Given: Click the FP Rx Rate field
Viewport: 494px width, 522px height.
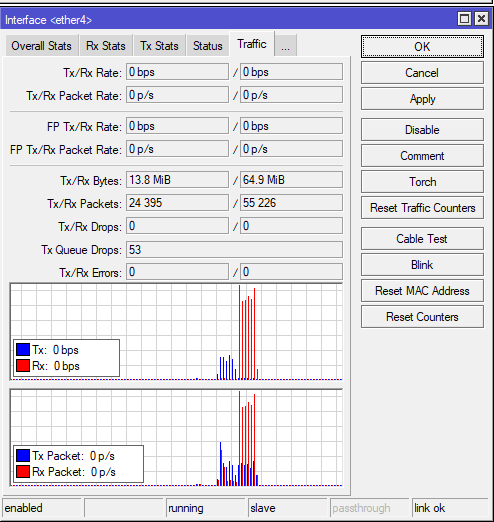Looking at the screenshot, I should point(291,126).
